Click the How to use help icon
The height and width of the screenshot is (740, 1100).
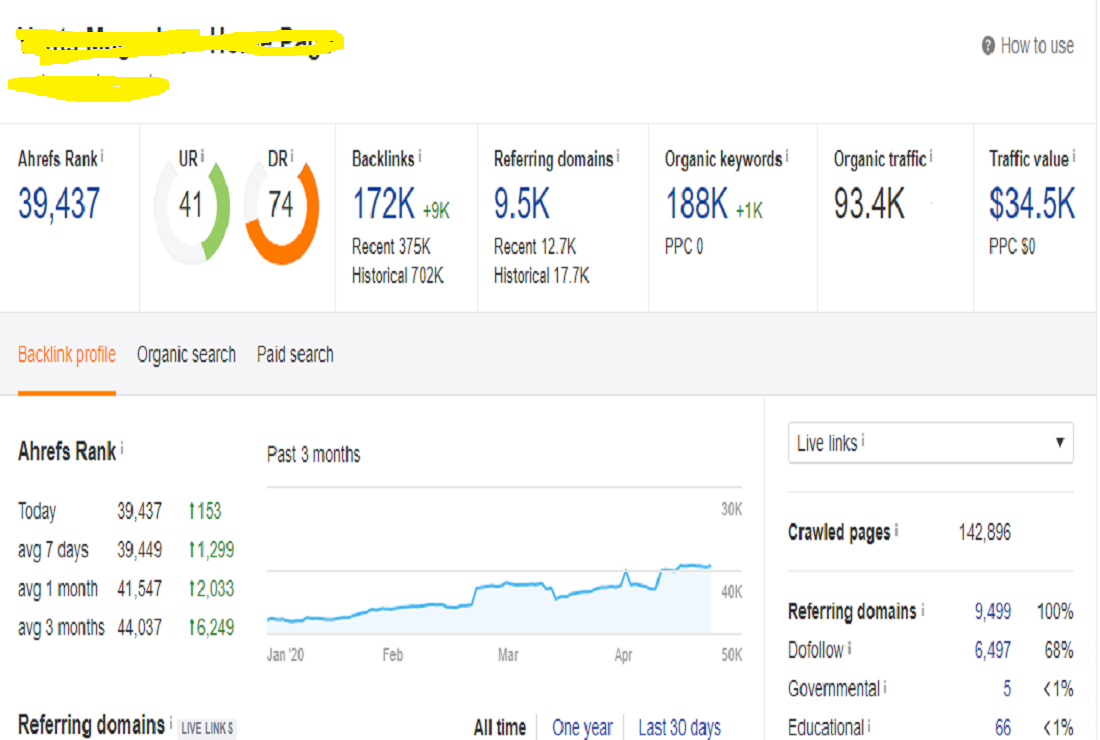(988, 46)
